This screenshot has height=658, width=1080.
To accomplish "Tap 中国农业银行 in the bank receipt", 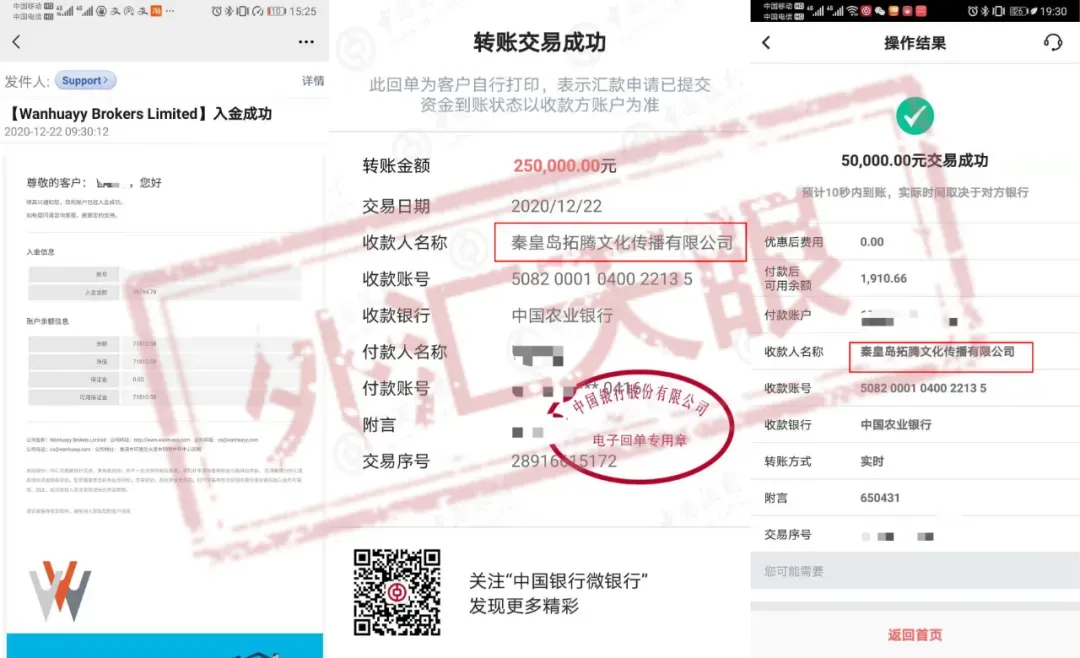I will pyautogui.click(x=562, y=316).
